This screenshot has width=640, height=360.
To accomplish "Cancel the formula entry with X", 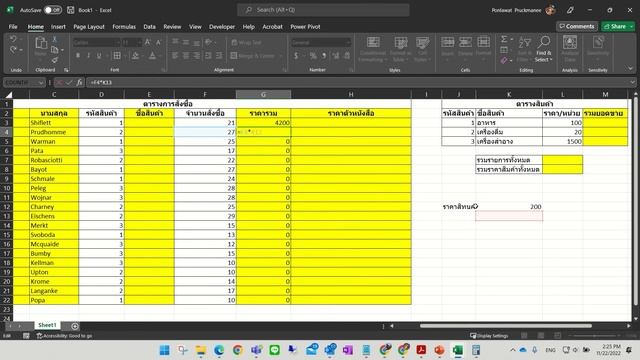I will (x=59, y=82).
